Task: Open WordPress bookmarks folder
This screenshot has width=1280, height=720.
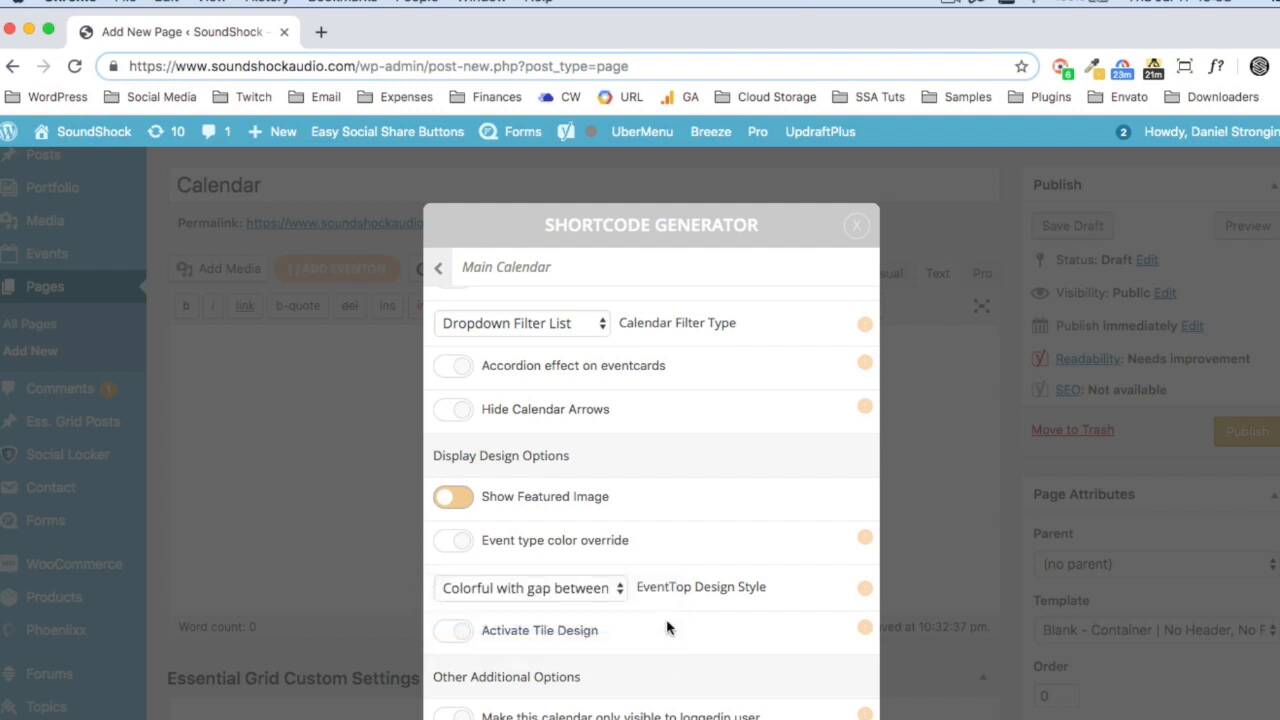Action: [x=46, y=97]
